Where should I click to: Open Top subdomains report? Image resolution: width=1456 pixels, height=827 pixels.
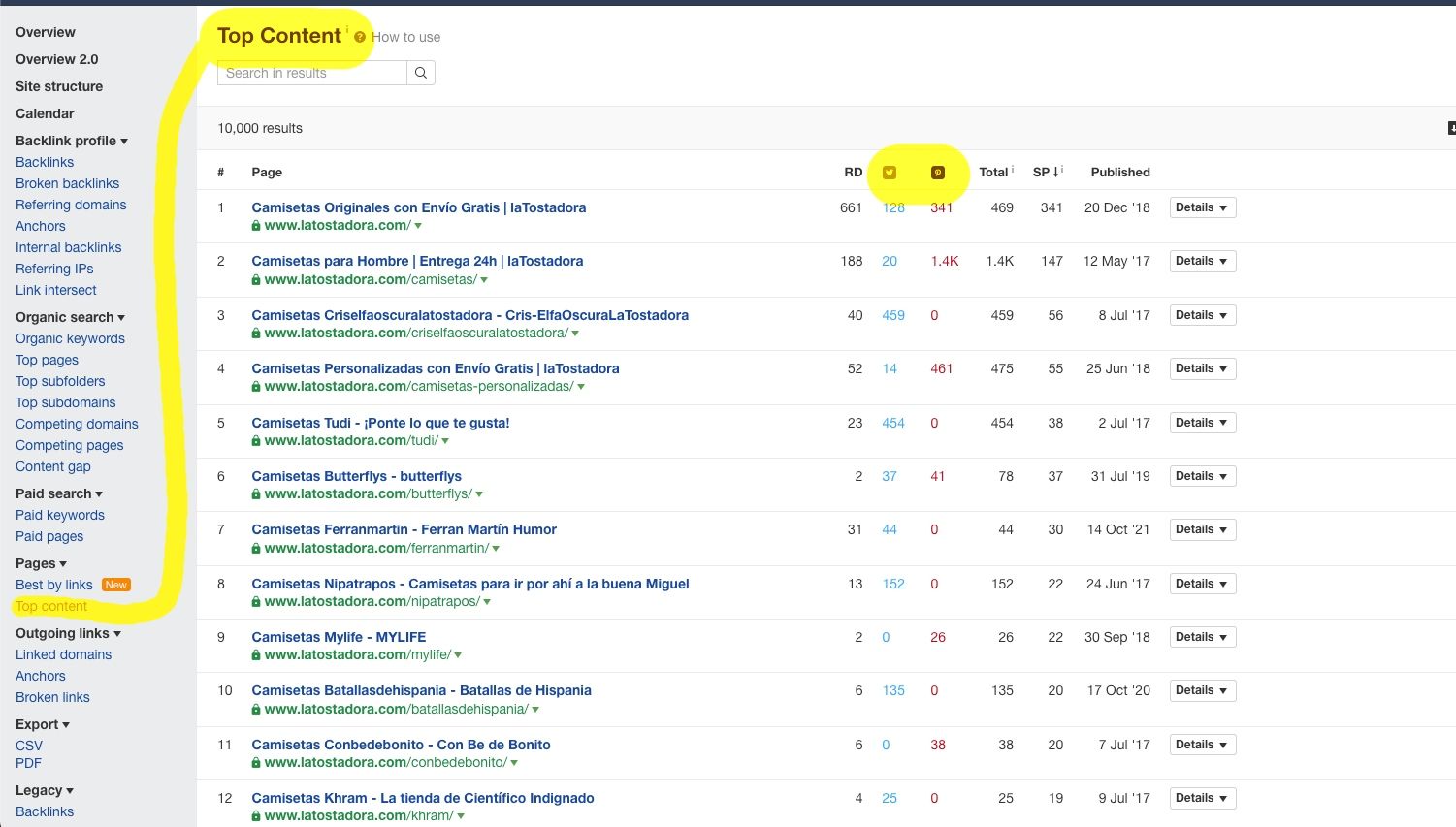coord(66,402)
